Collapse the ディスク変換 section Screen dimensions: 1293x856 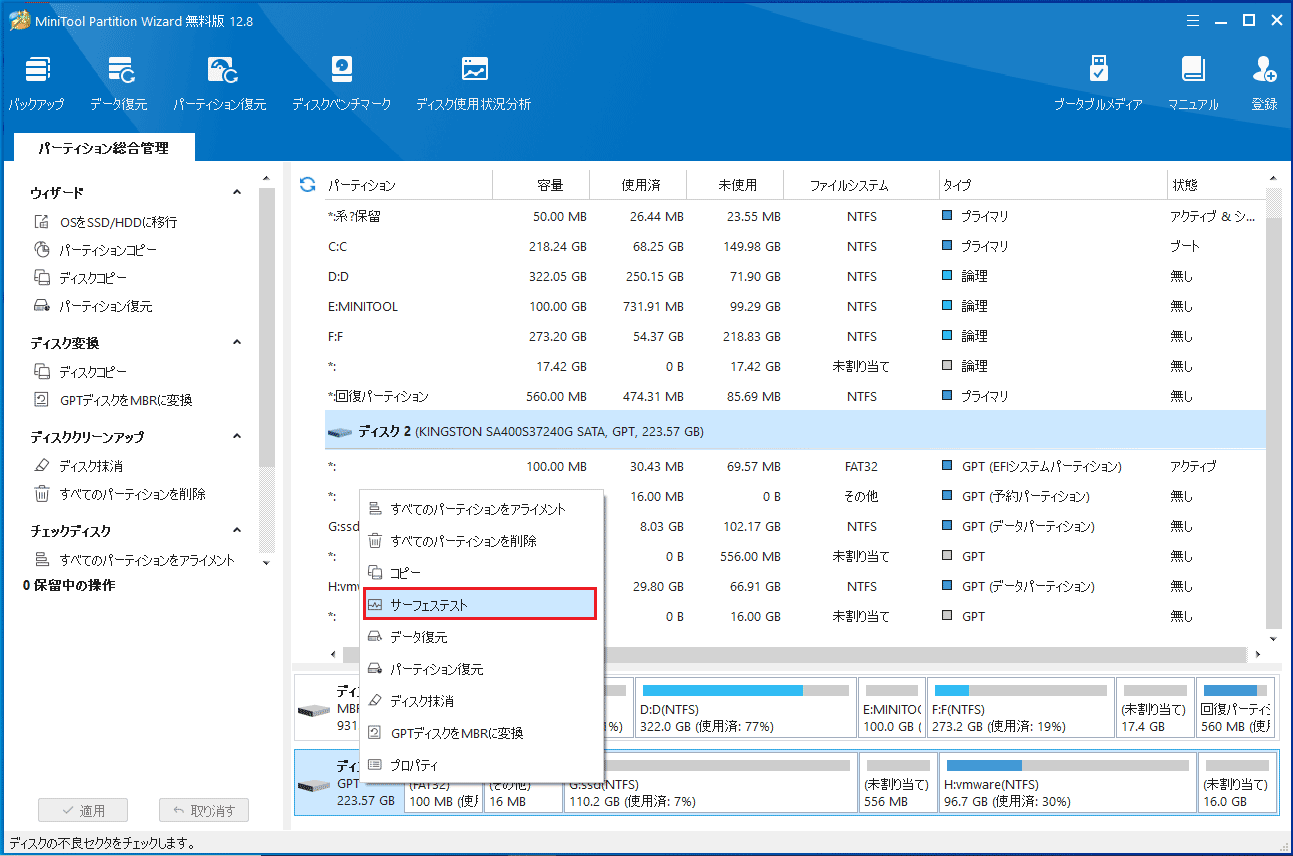[237, 342]
